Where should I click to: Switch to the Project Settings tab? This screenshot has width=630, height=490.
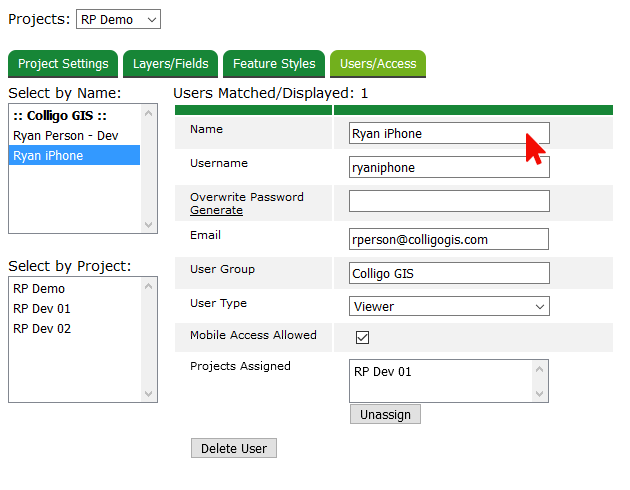63,64
